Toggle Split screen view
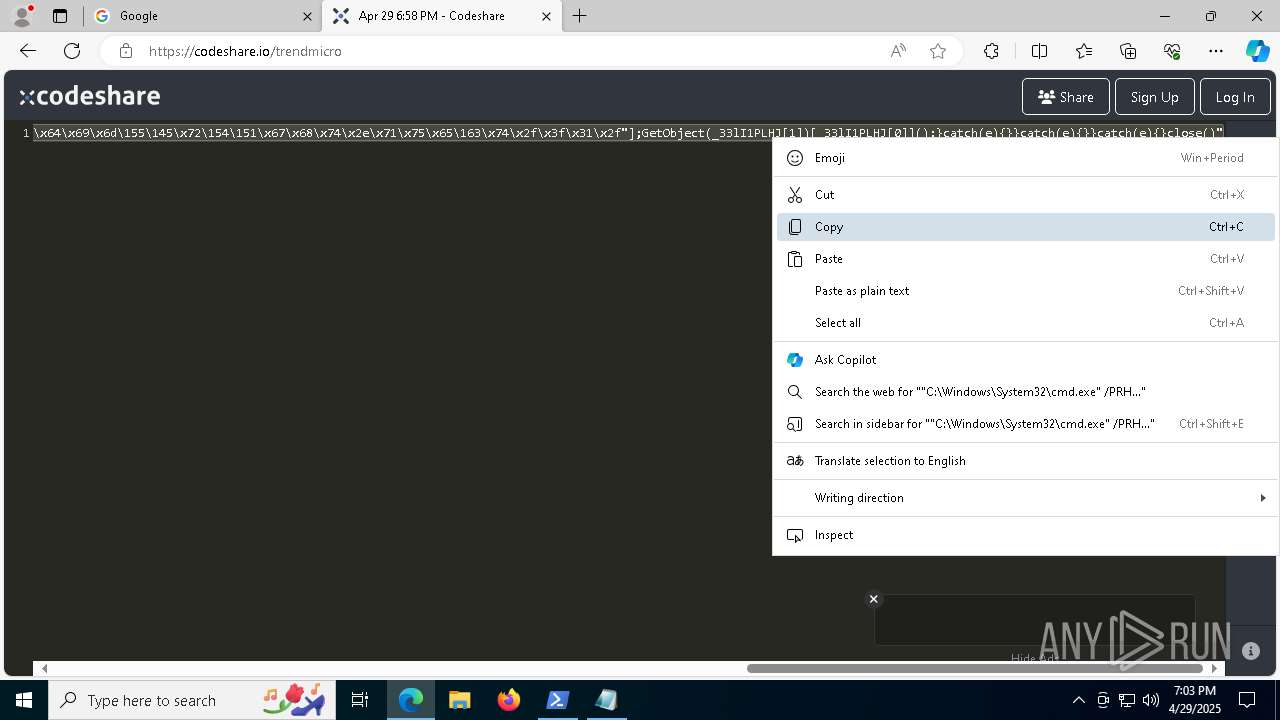Image resolution: width=1280 pixels, height=720 pixels. [x=1039, y=51]
